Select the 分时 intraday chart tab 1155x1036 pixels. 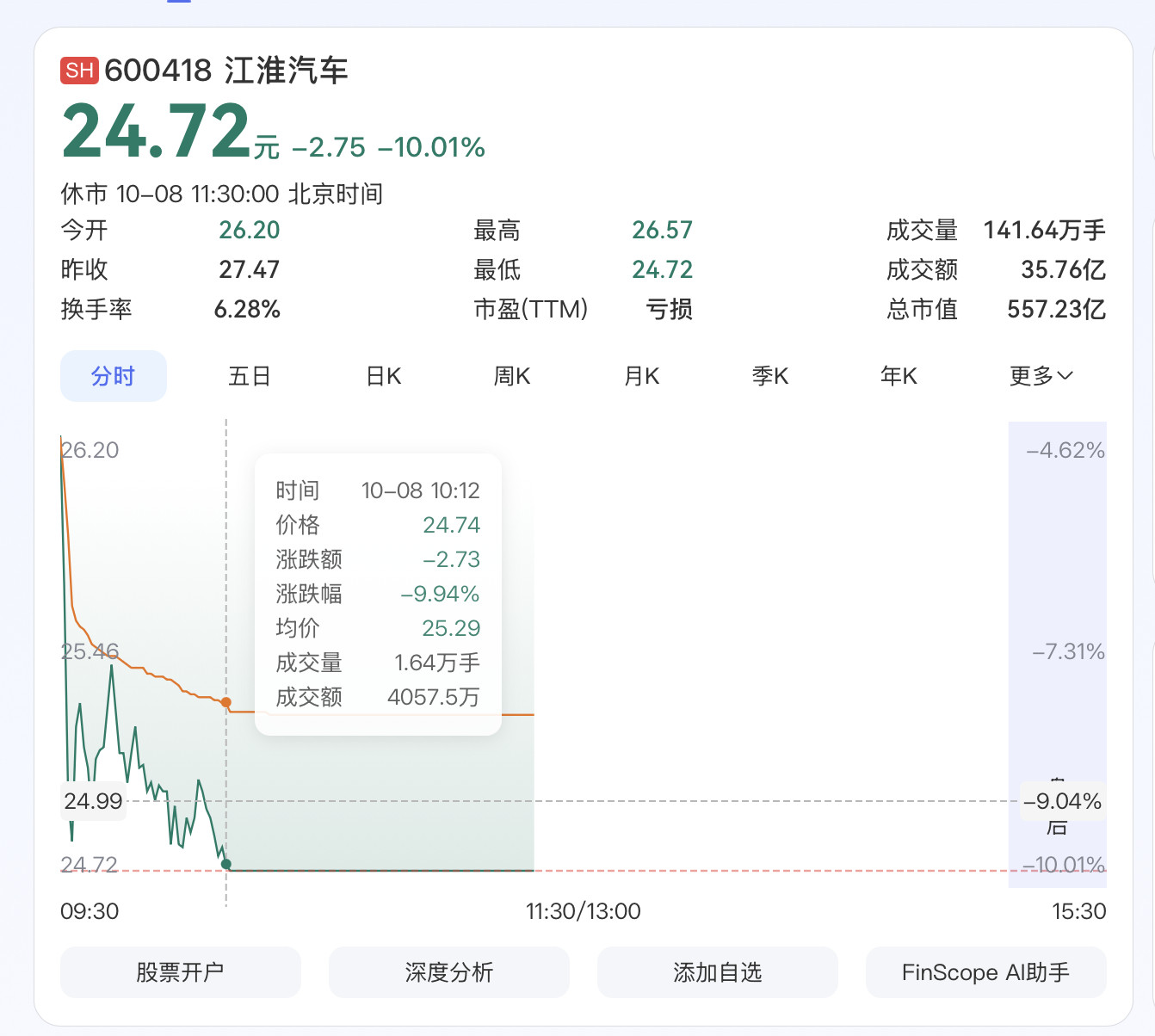114,376
